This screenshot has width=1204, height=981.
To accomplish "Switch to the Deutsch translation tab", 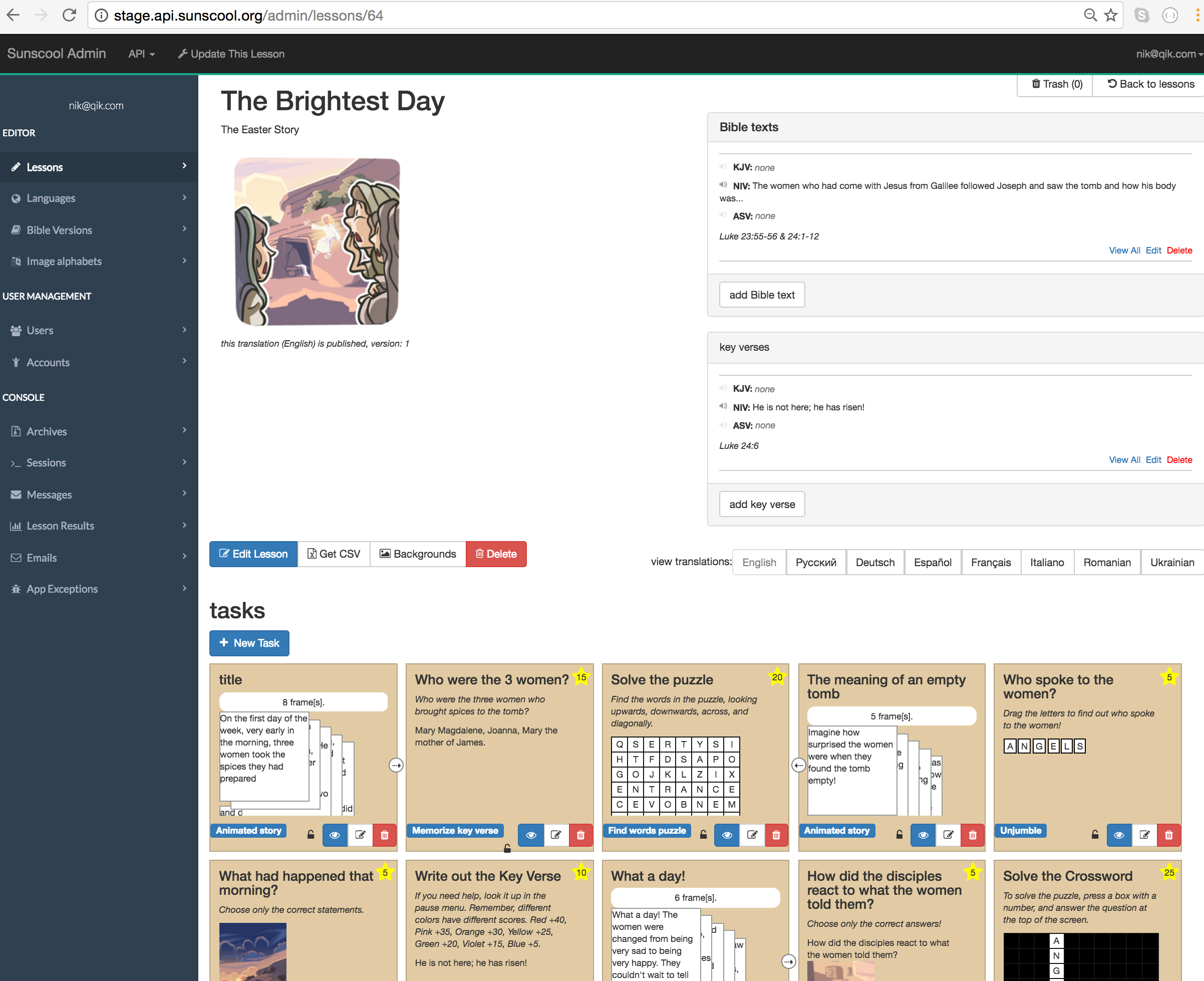I will [875, 562].
